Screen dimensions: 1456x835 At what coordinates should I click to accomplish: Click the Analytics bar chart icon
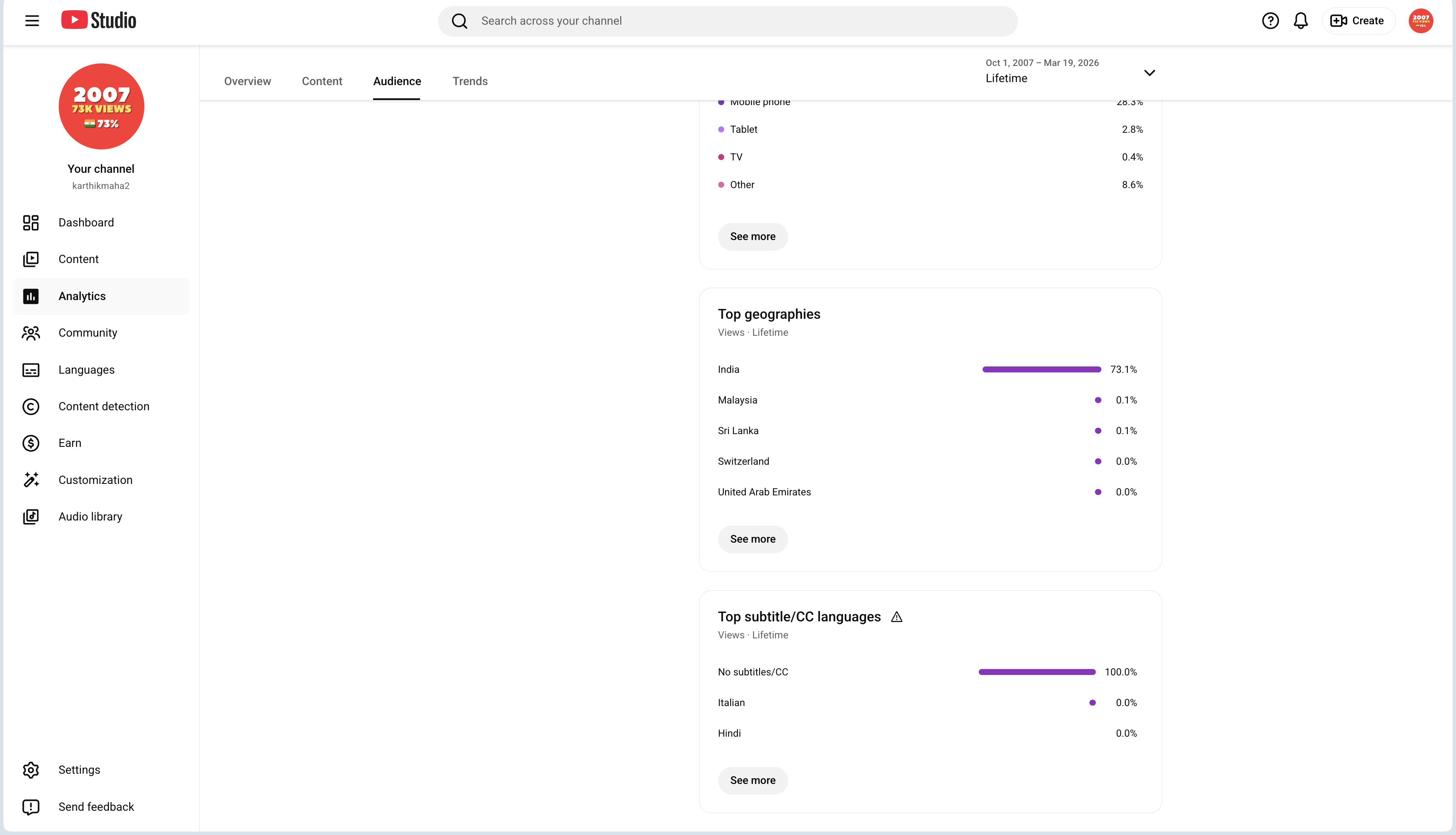click(31, 296)
